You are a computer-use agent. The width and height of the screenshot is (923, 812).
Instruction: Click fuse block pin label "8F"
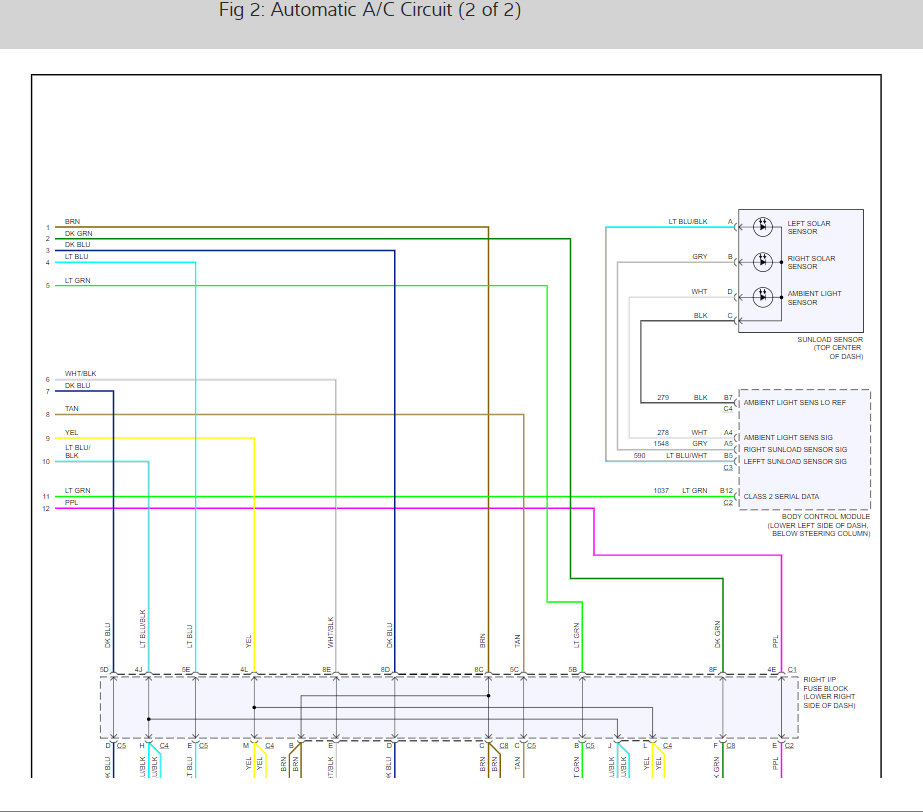coord(713,670)
